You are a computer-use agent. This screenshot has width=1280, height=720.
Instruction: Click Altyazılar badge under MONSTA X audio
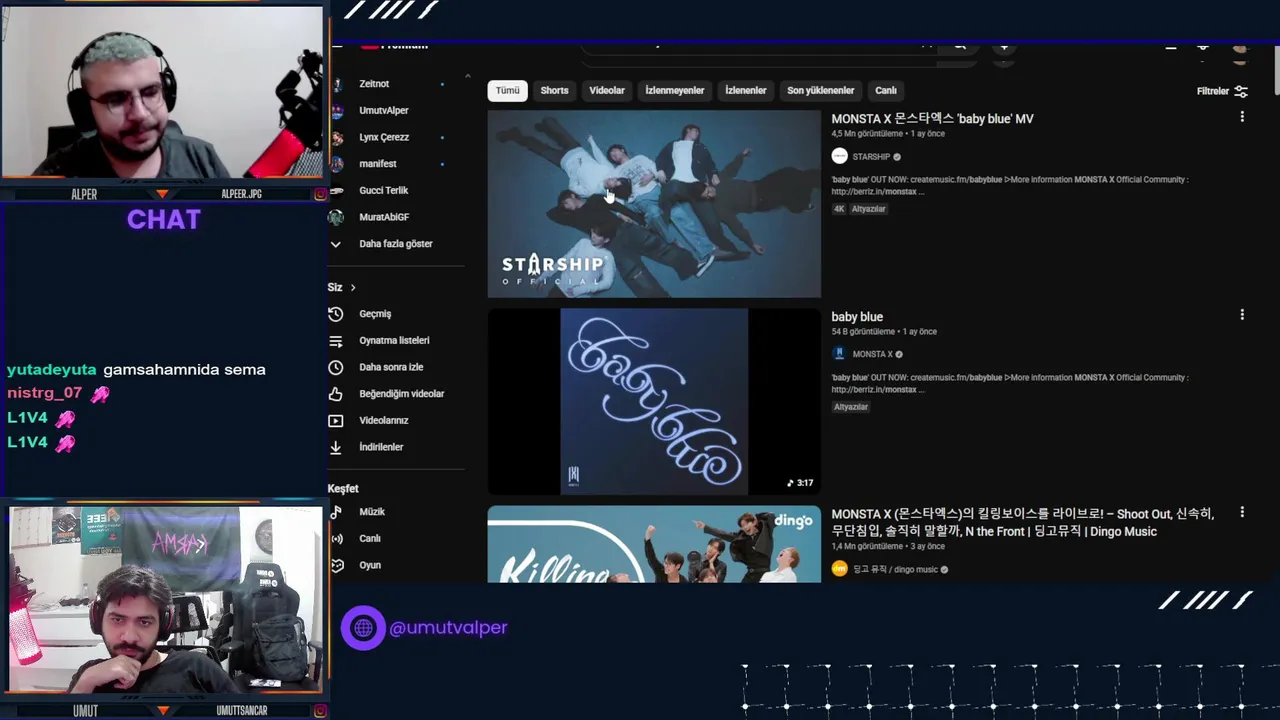pyautogui.click(x=851, y=407)
